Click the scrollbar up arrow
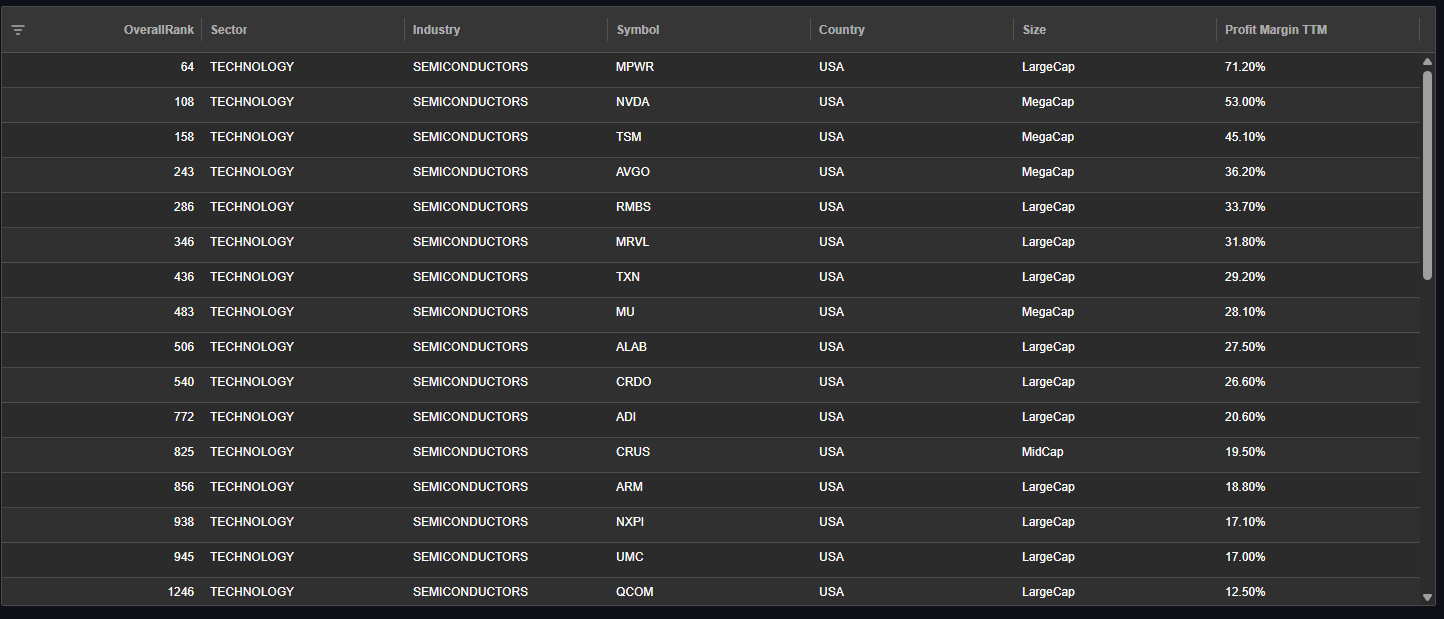Screen dimensions: 1444x619 pyautogui.click(x=1428, y=62)
